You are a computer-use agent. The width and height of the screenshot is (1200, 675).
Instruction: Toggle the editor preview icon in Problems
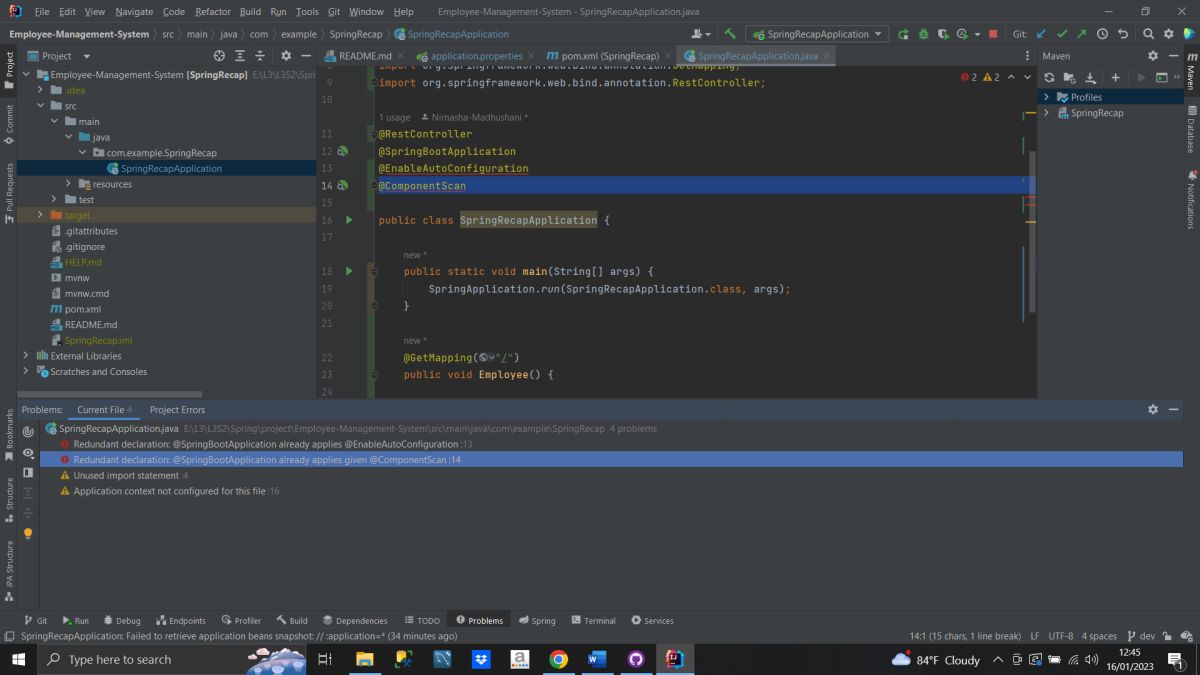(x=28, y=472)
